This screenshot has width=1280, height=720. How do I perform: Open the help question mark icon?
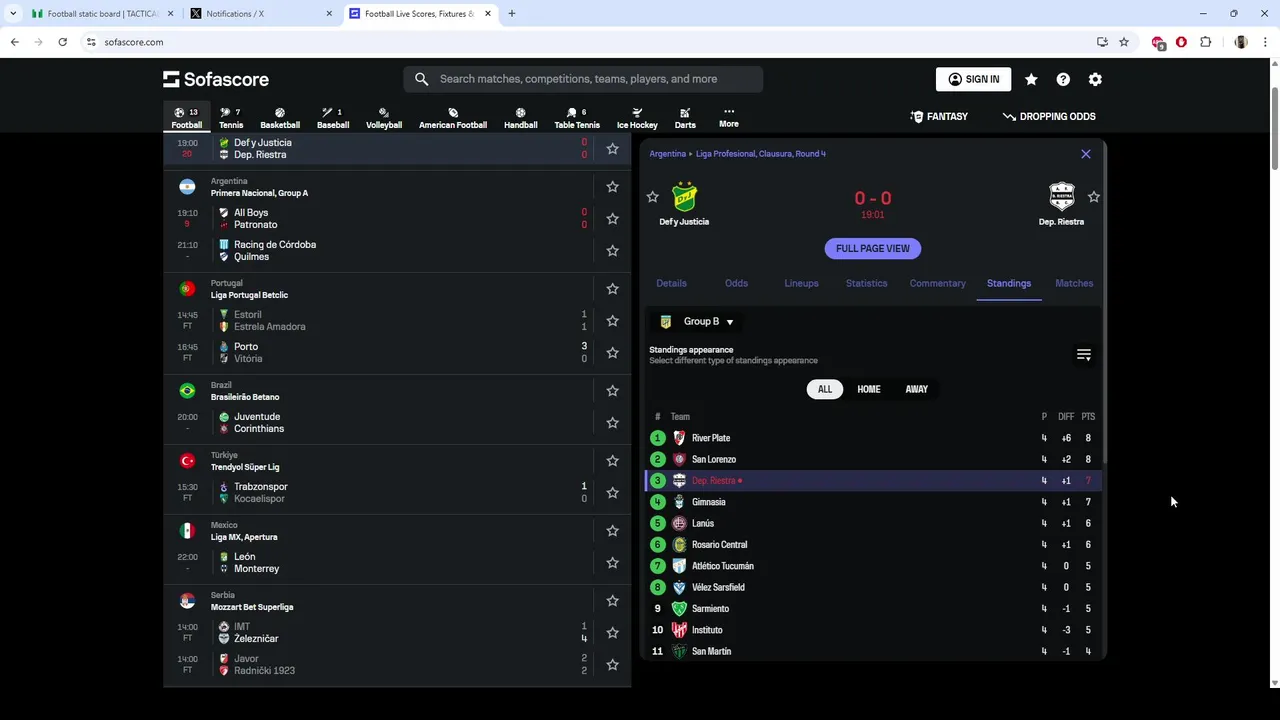(1063, 79)
